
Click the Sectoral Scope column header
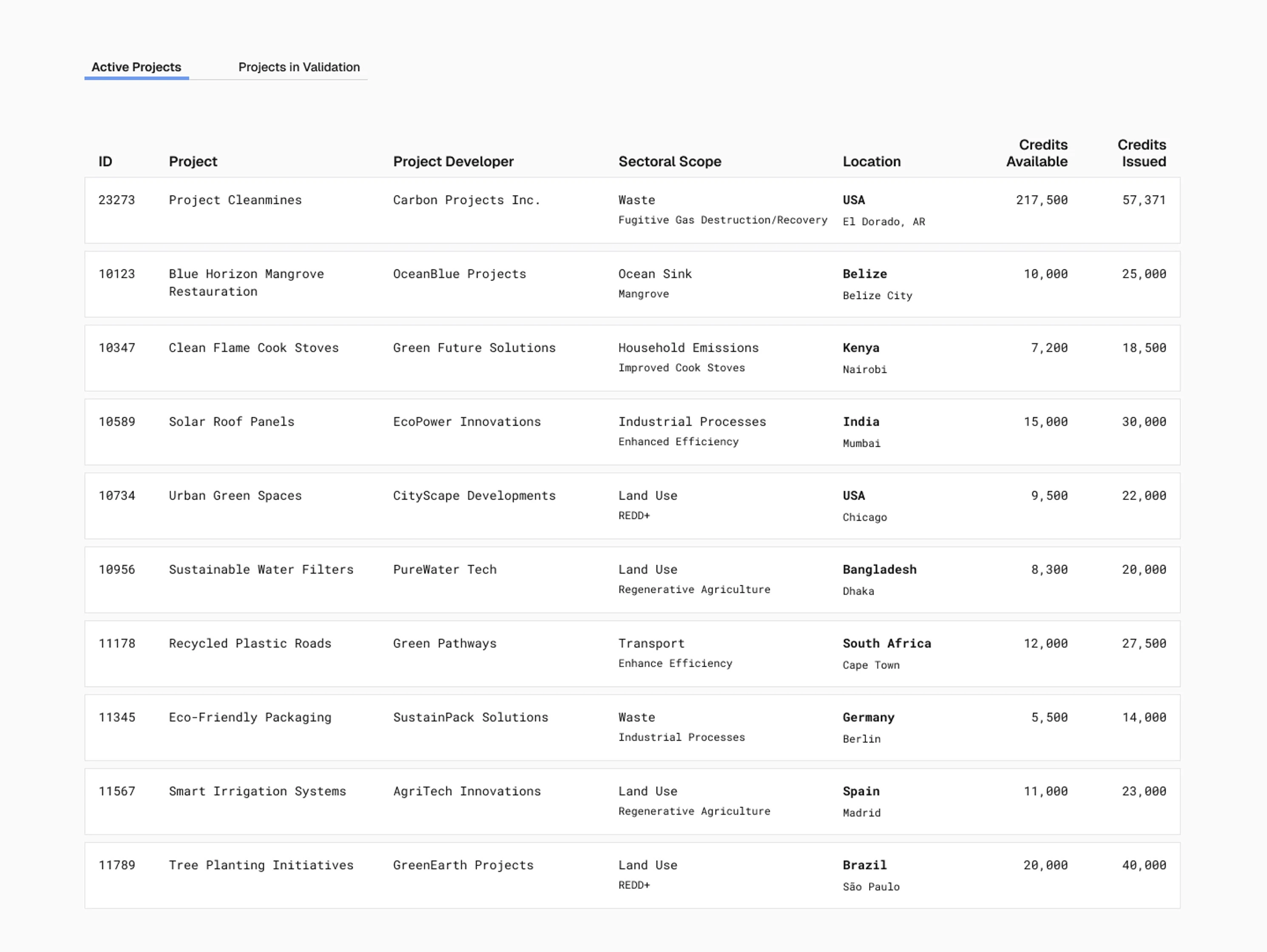pos(669,162)
